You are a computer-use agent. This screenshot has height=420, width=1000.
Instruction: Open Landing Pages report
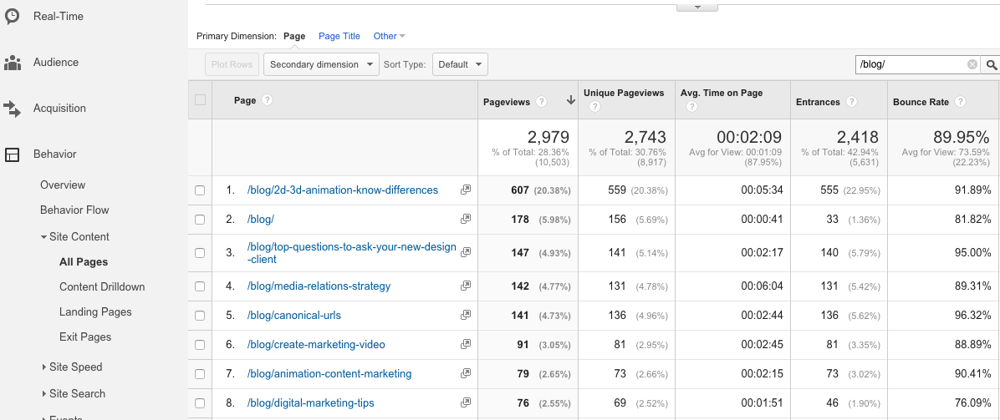96,312
